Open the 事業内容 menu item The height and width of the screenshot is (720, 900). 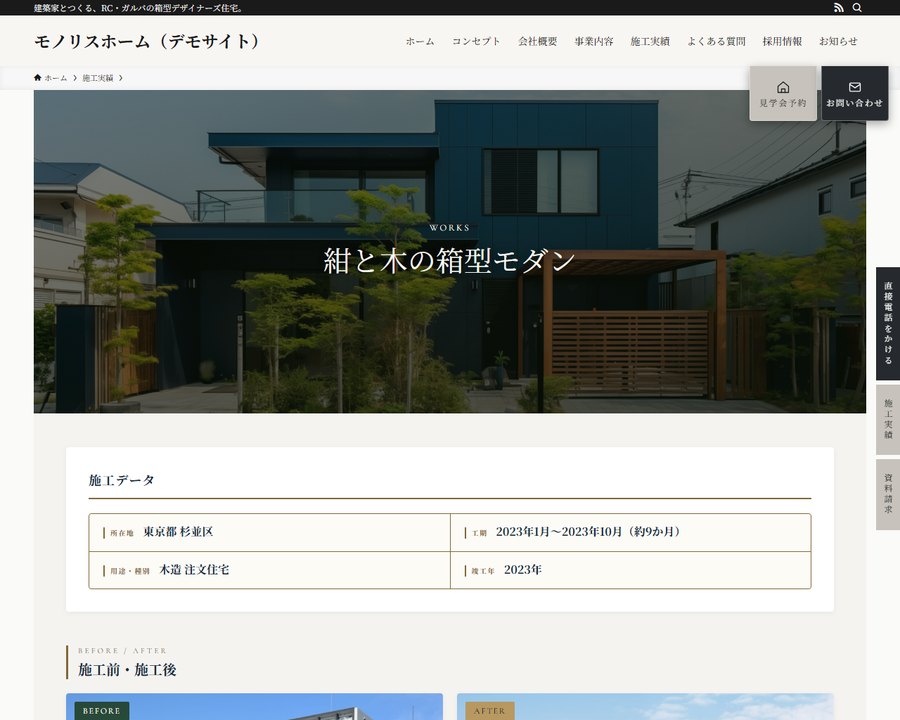pyautogui.click(x=594, y=41)
